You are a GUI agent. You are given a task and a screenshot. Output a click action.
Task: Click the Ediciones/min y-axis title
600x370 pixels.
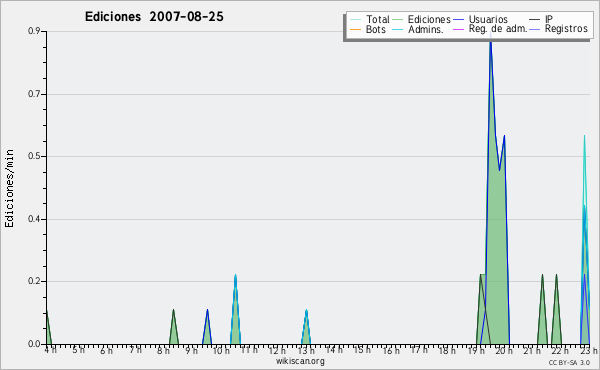[x=9, y=188]
